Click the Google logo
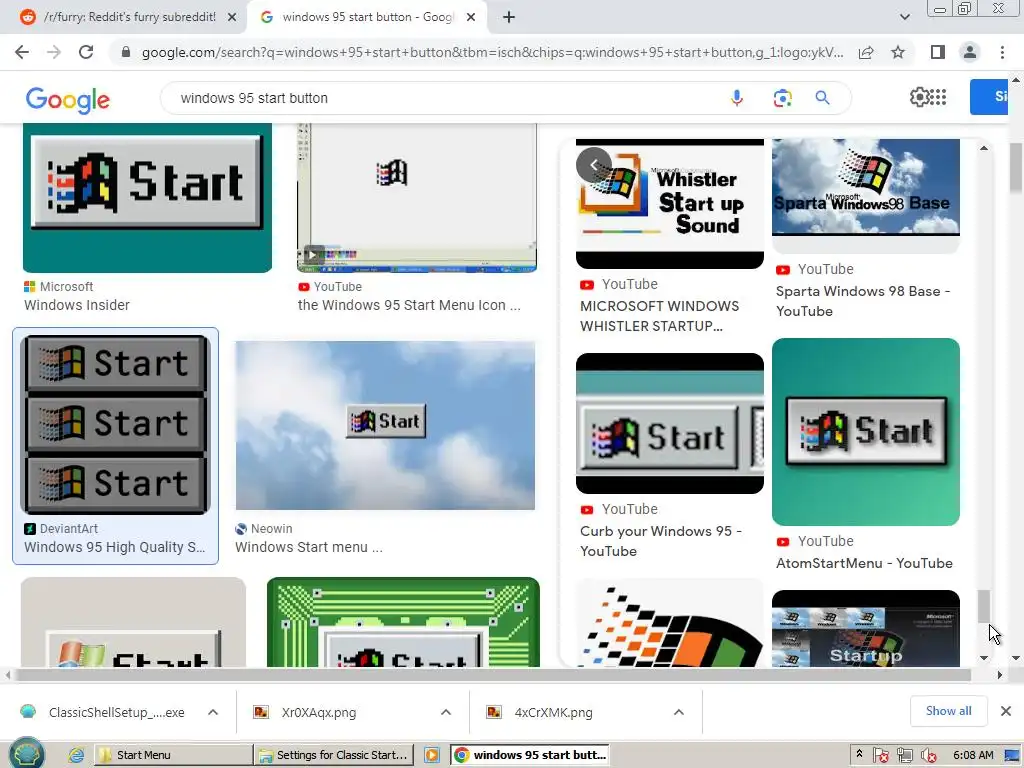Image resolution: width=1024 pixels, height=768 pixels. click(x=68, y=99)
